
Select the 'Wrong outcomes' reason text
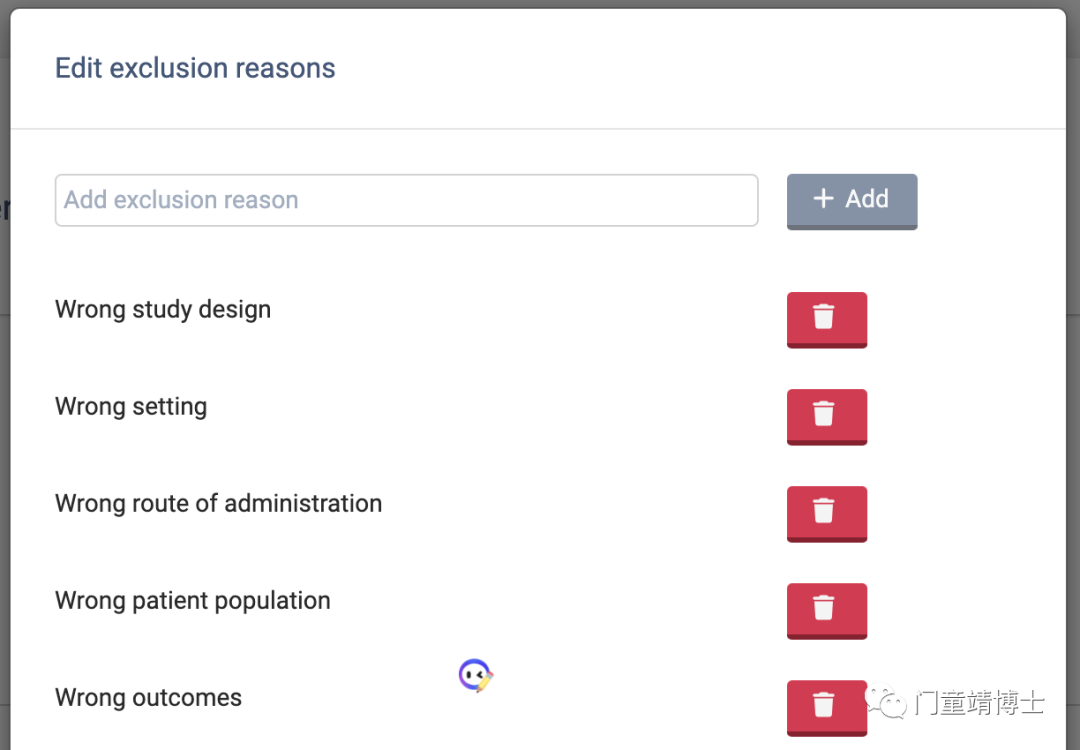148,698
